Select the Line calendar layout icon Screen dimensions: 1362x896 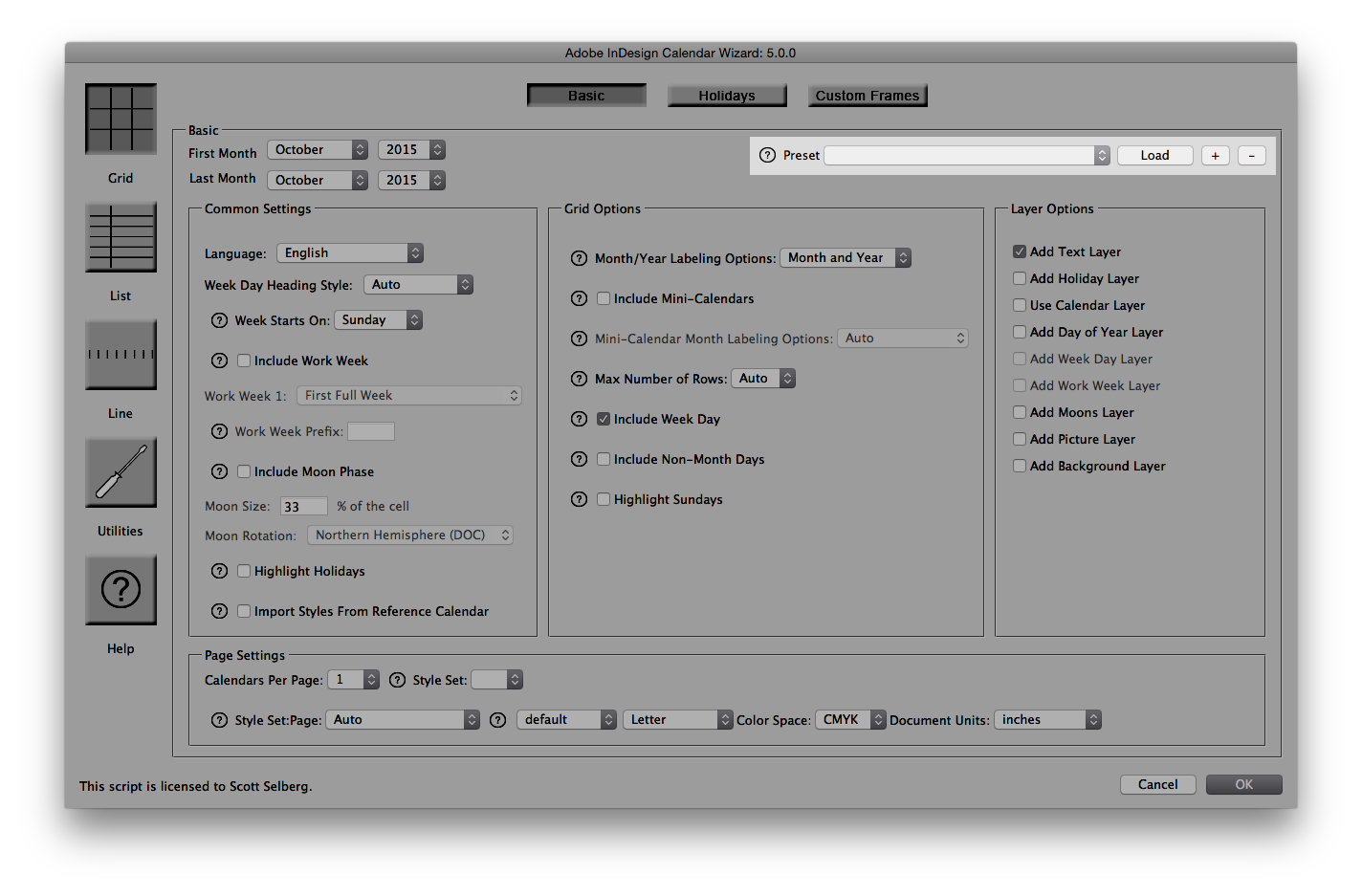(x=121, y=355)
